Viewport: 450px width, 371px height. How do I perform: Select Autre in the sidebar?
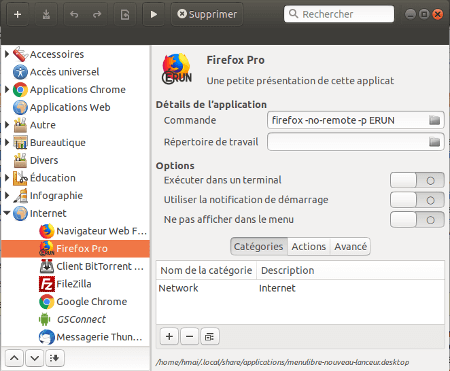click(x=75, y=125)
